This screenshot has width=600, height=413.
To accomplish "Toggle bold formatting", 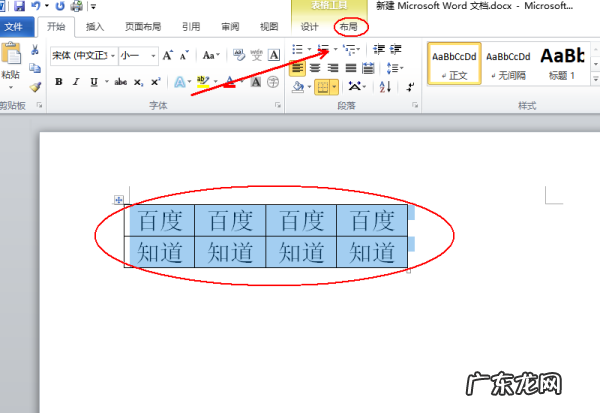I will click(x=59, y=82).
